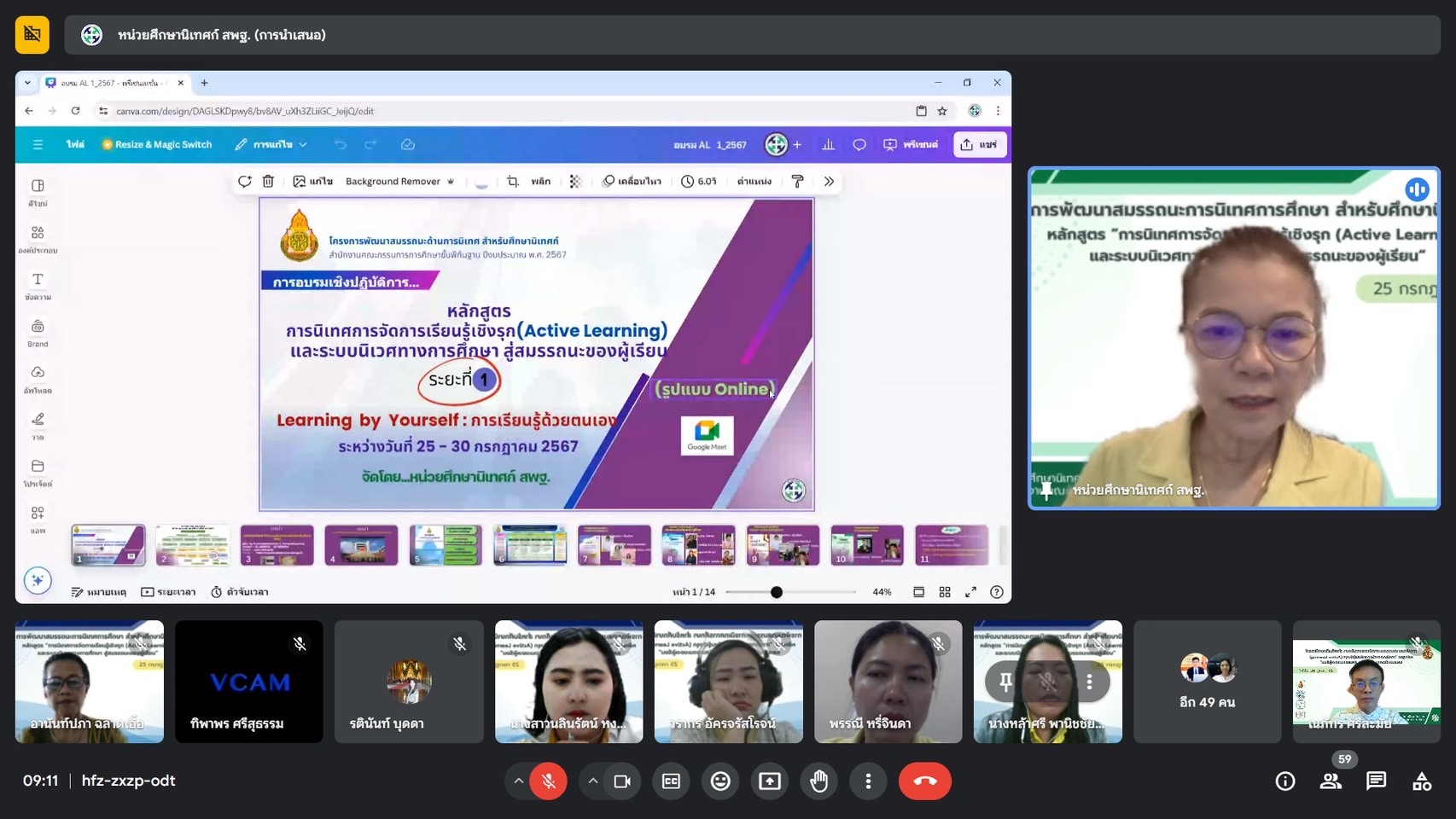Leave the call with the red button
Viewport: 1456px width, 819px height.
click(925, 781)
